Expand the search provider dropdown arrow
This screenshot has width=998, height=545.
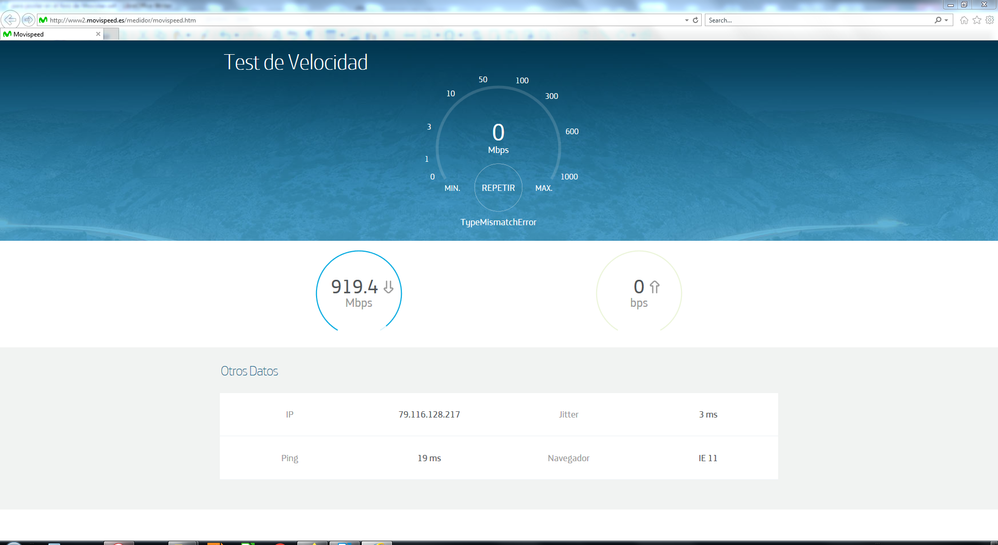[x=946, y=20]
